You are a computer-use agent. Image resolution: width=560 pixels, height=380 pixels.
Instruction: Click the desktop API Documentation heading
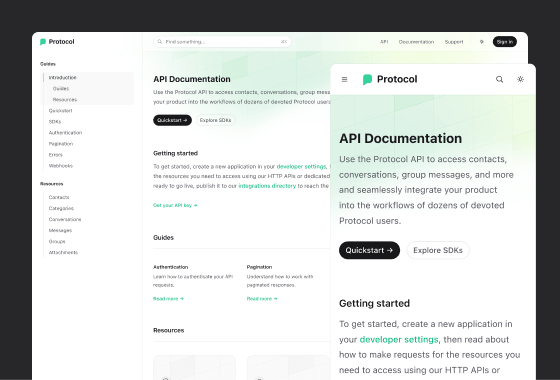tap(192, 79)
